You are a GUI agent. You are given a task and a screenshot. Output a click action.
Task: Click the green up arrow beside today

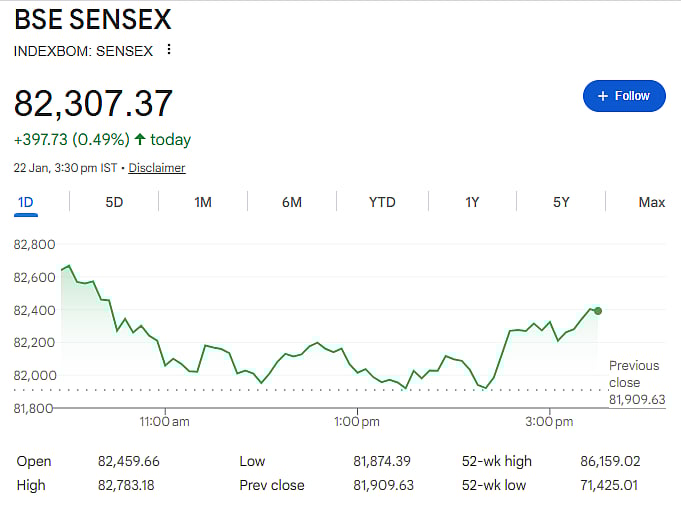[x=140, y=140]
